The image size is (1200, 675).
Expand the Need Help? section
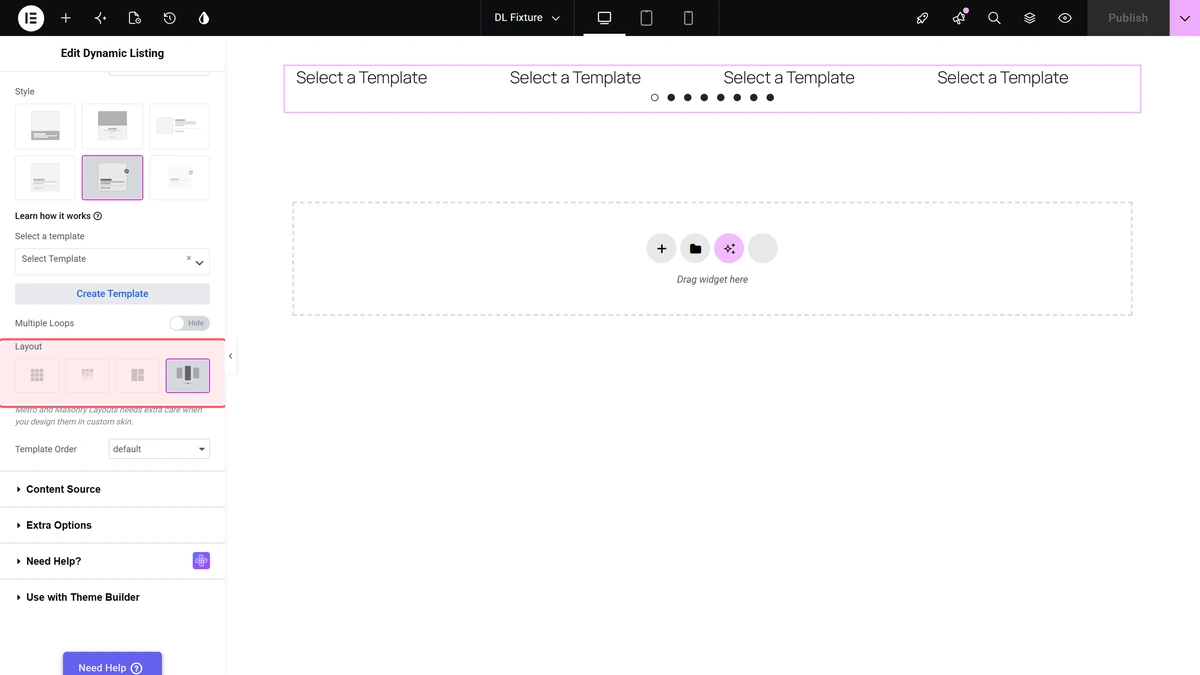point(112,561)
